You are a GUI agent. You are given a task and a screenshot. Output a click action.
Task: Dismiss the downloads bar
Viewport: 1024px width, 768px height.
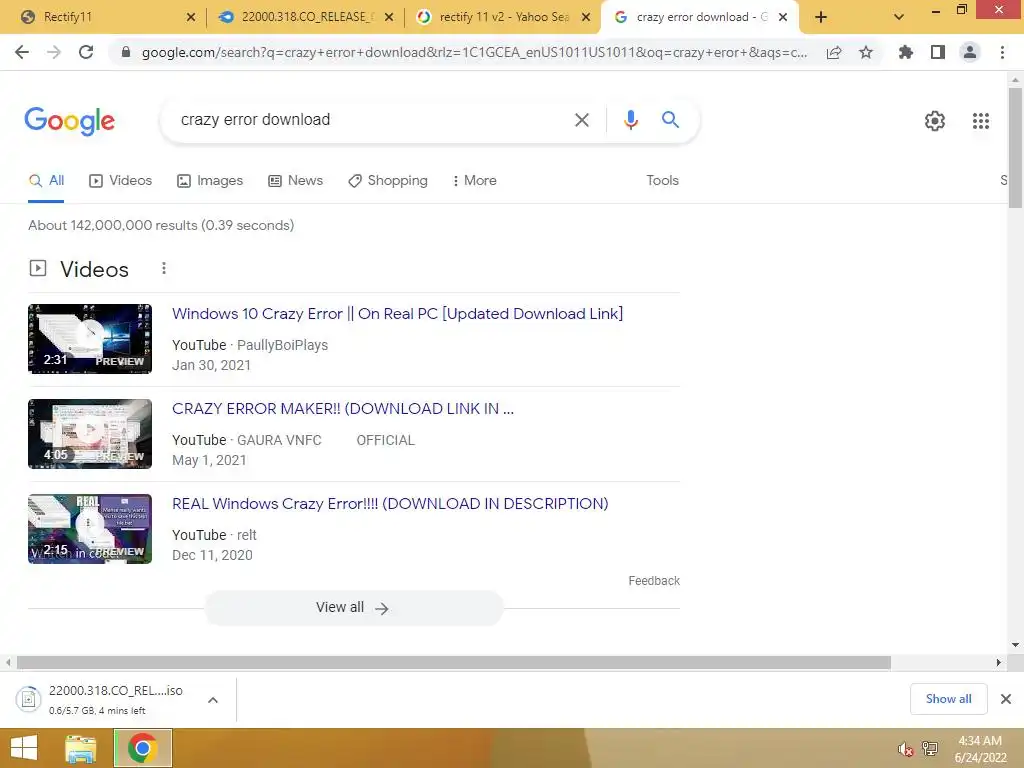[x=1006, y=699]
